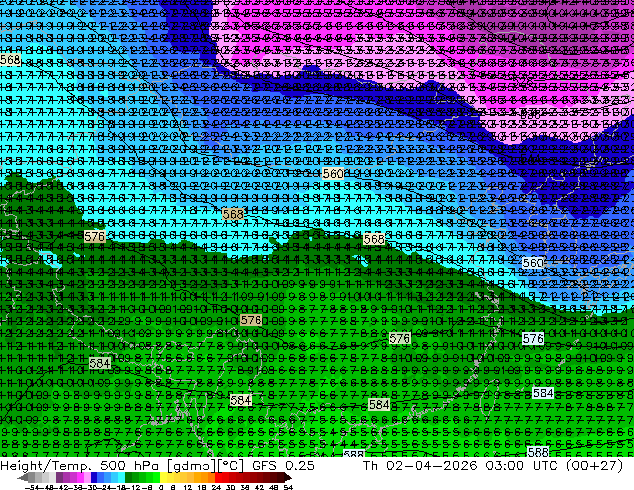Click the cyan legend swatch near -18
The width and height of the screenshot is (634, 490).
[x=121, y=478]
